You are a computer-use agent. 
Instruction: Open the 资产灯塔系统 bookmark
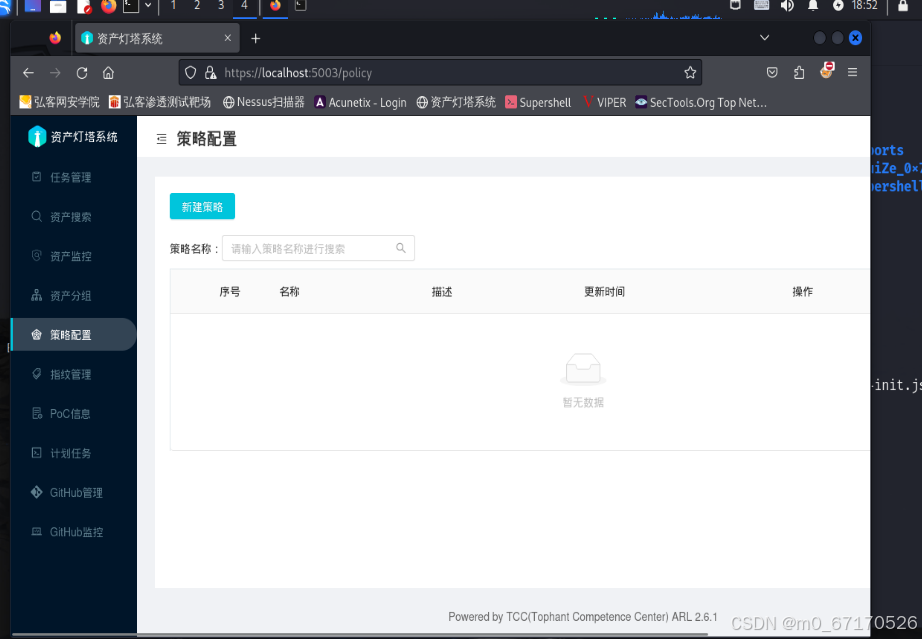pos(456,102)
